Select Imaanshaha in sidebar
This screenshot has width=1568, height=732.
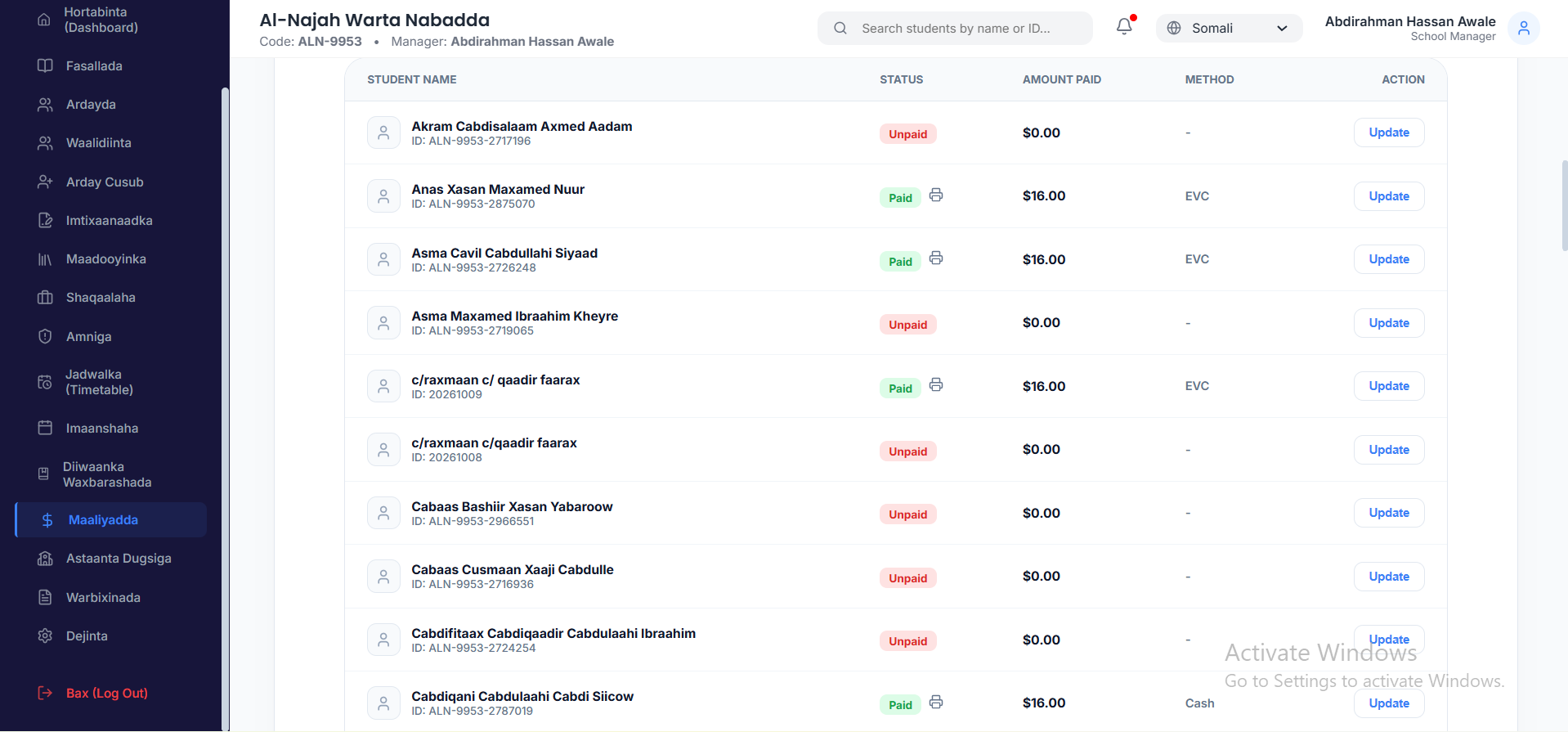pos(111,429)
